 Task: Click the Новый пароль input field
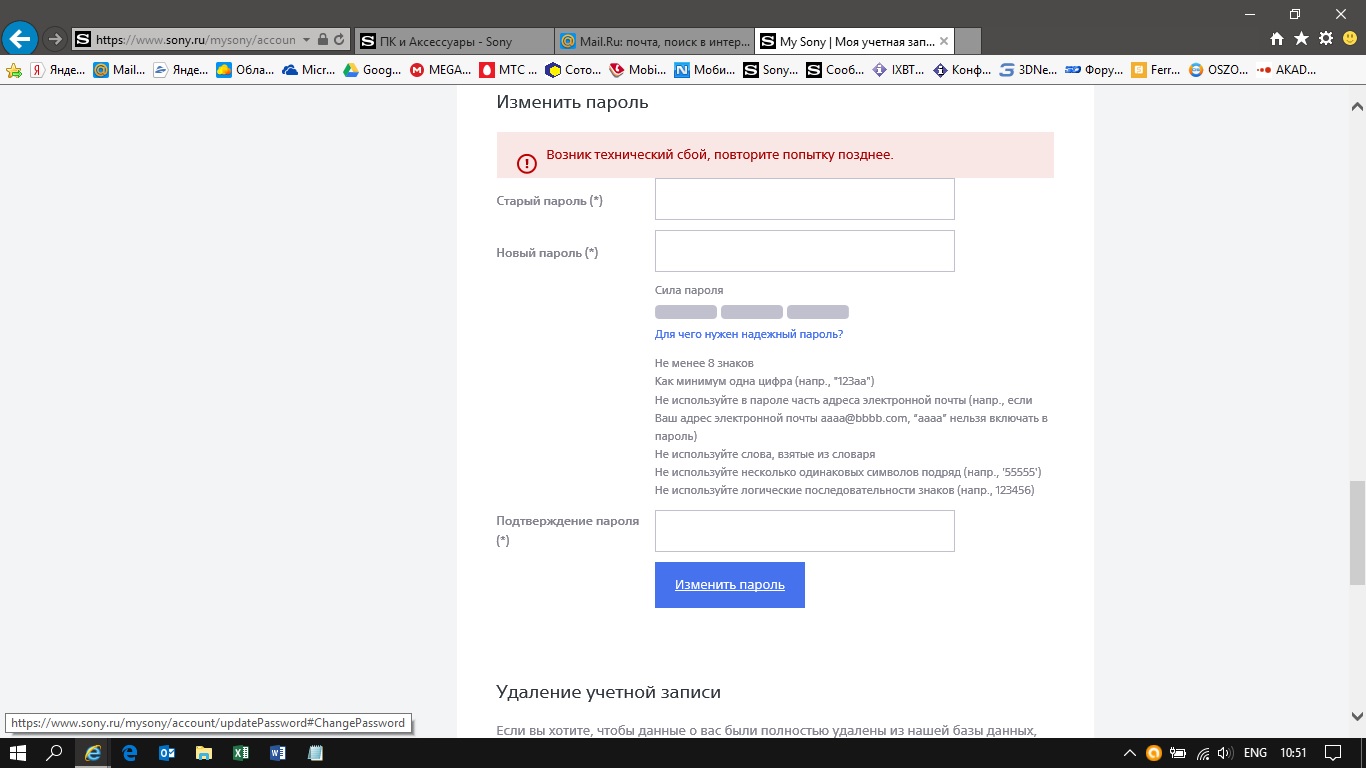805,251
